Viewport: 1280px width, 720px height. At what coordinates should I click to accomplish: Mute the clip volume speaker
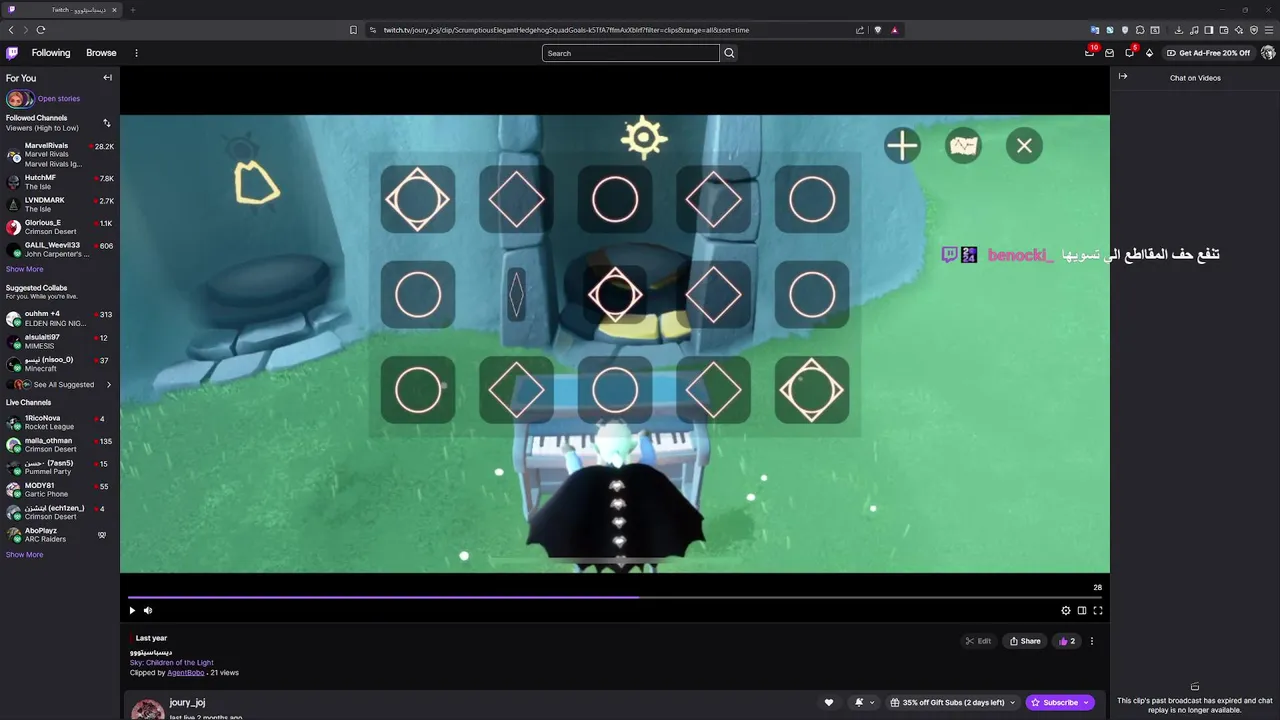tap(148, 610)
